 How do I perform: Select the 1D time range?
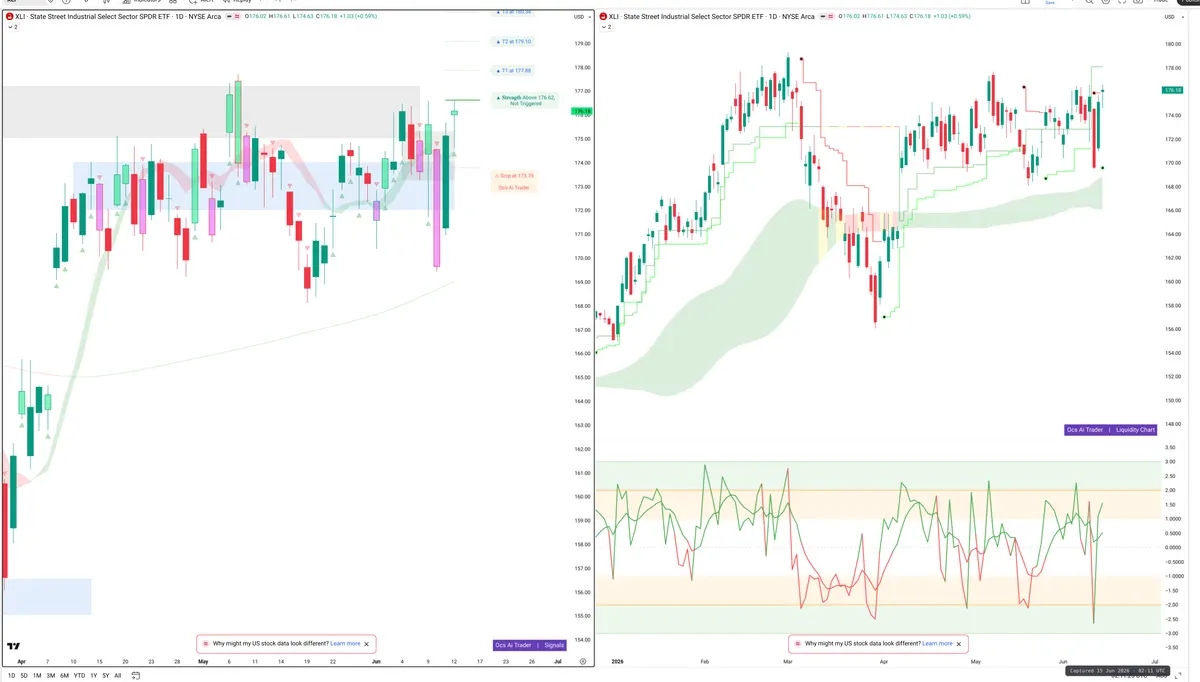point(10,676)
